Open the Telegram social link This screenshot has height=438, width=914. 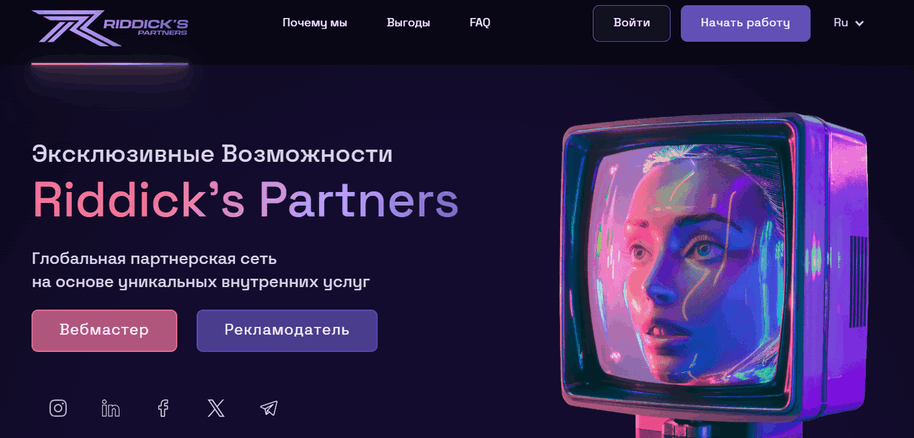[x=269, y=408]
